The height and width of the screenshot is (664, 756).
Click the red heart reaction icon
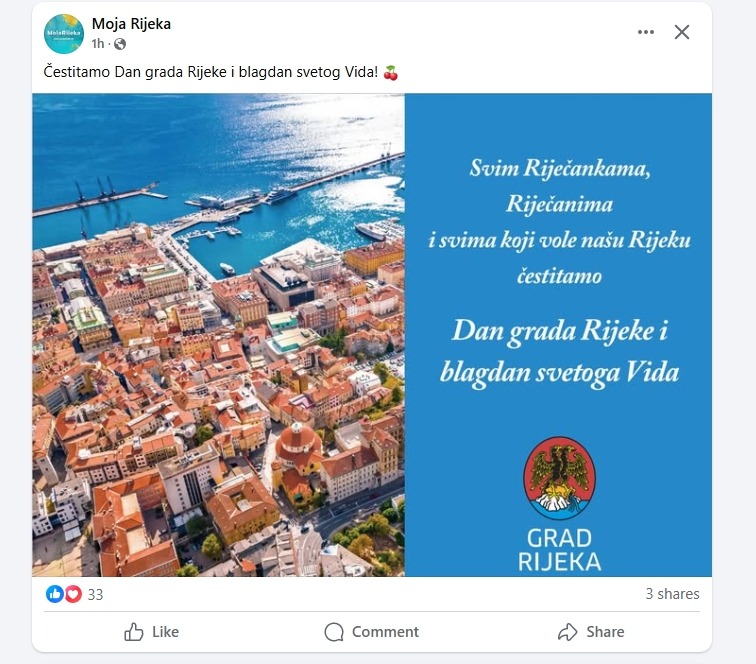coord(73,594)
